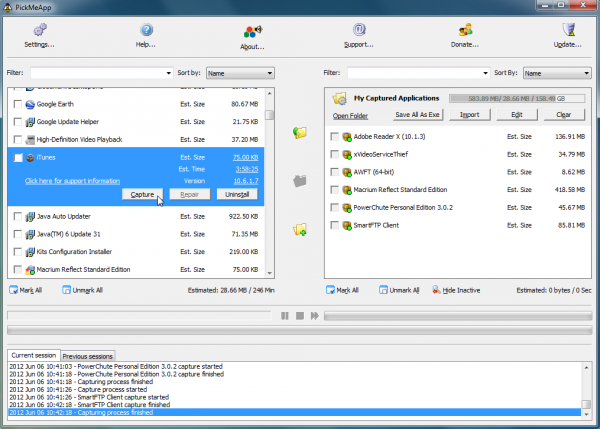This screenshot has width=600, height=429.
Task: Click the Import button
Action: click(470, 115)
